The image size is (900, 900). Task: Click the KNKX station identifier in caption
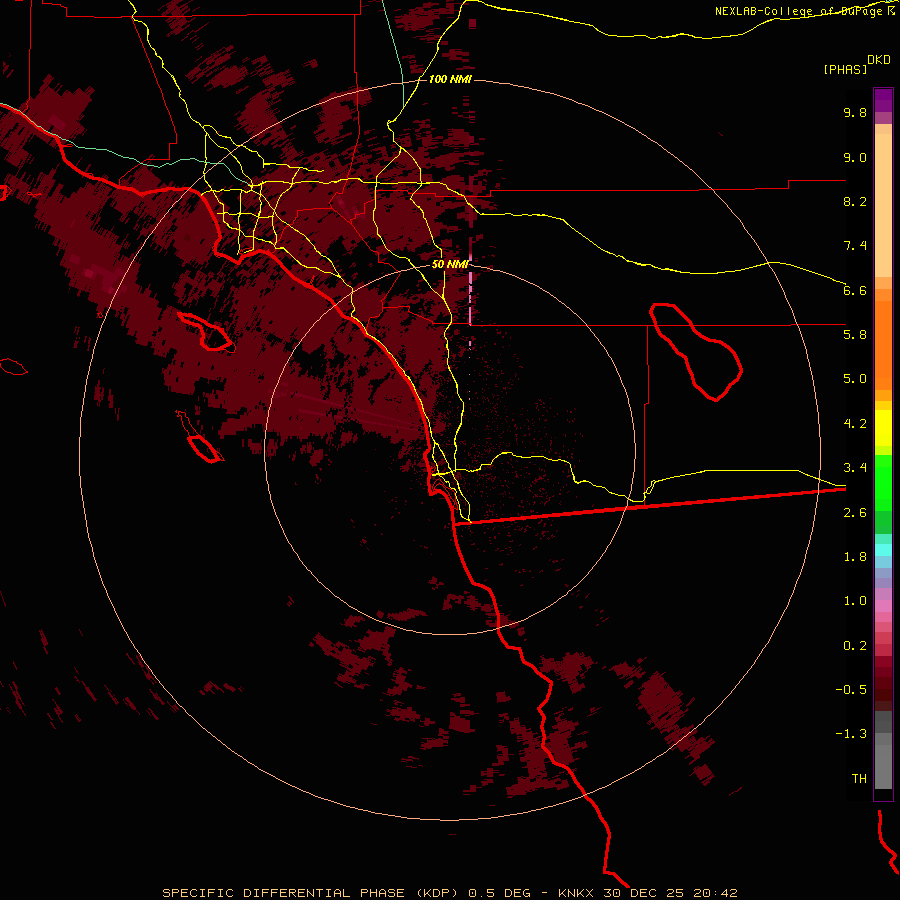577,893
